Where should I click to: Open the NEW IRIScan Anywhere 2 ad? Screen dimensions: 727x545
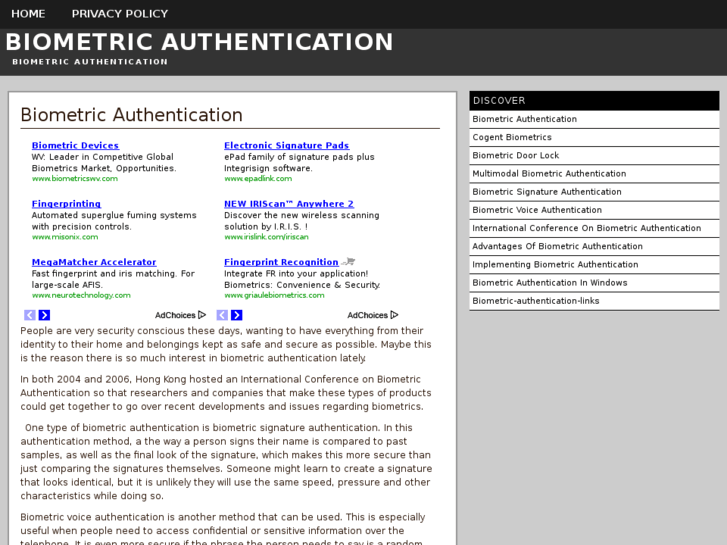289,204
